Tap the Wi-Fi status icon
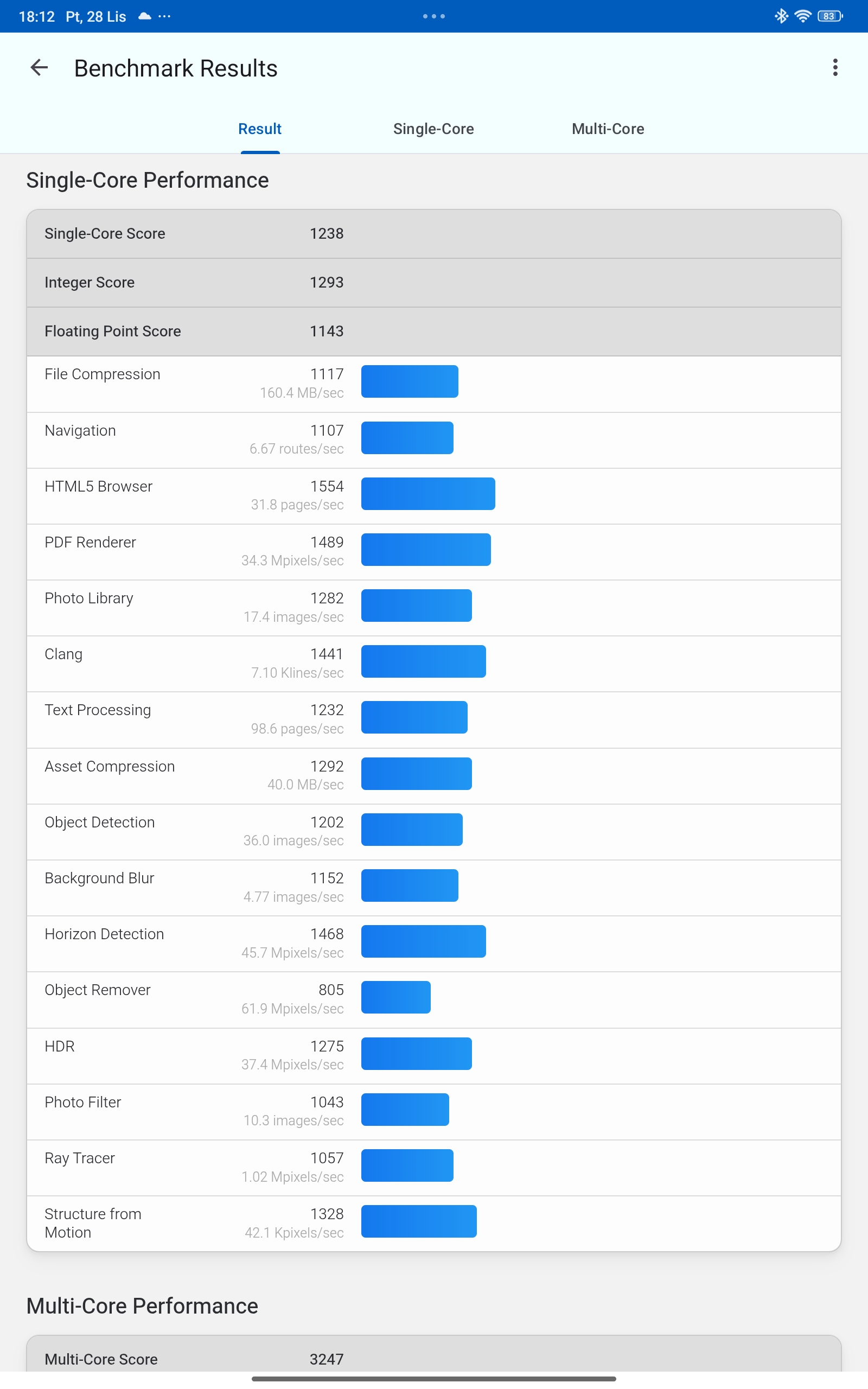This screenshot has width=868, height=1389. click(x=802, y=16)
